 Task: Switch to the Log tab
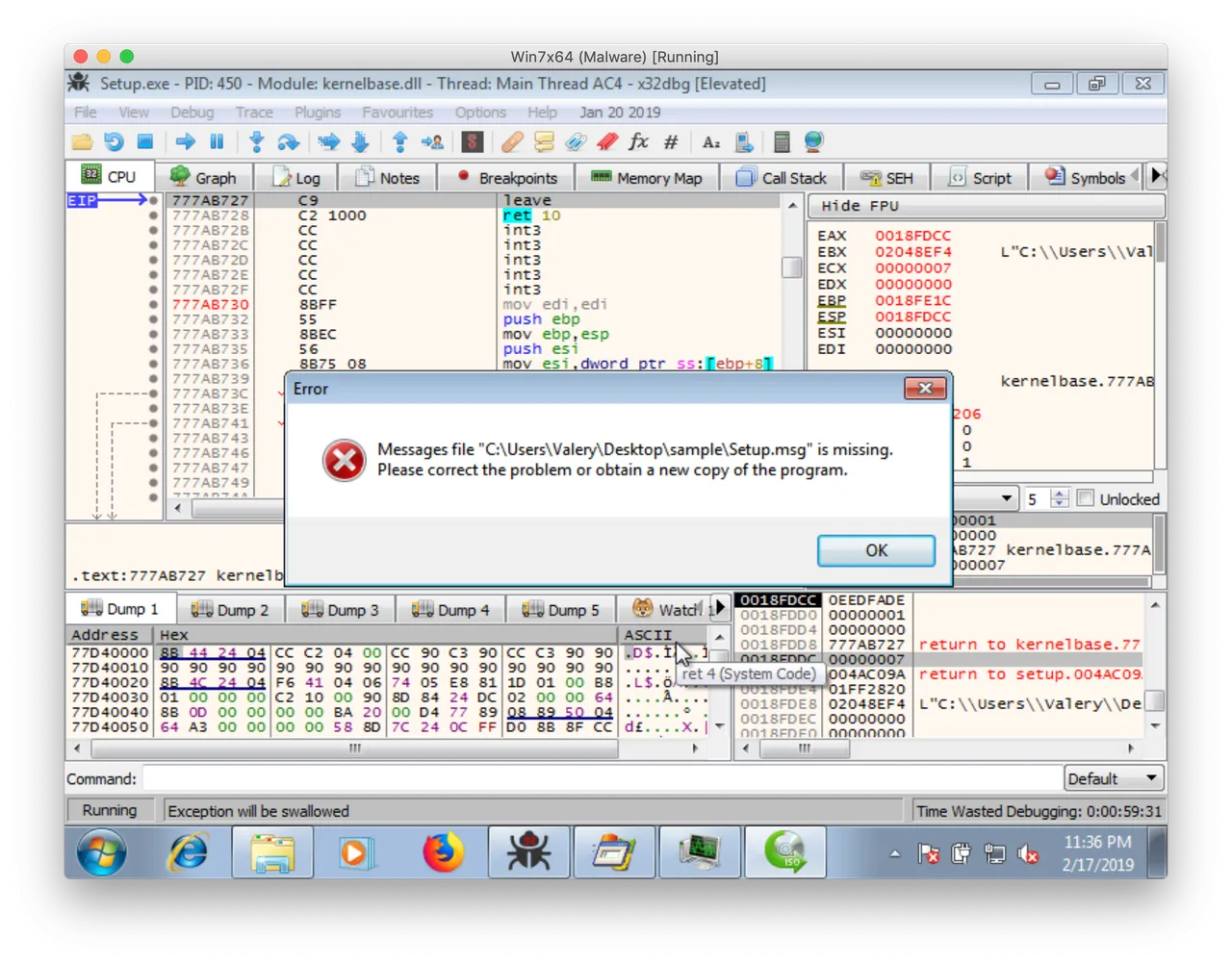(x=296, y=178)
